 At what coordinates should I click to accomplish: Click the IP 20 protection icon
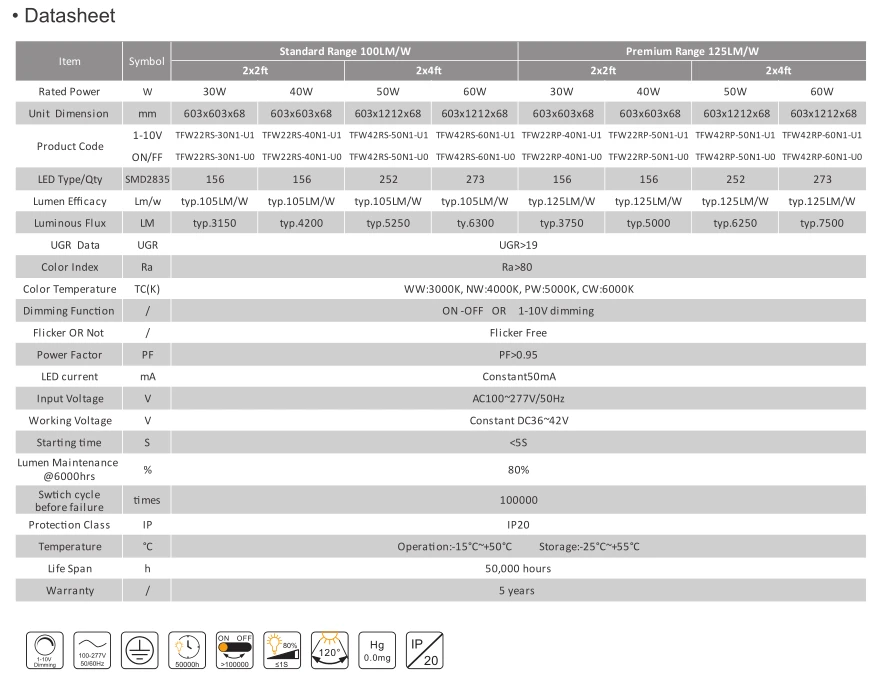point(424,650)
